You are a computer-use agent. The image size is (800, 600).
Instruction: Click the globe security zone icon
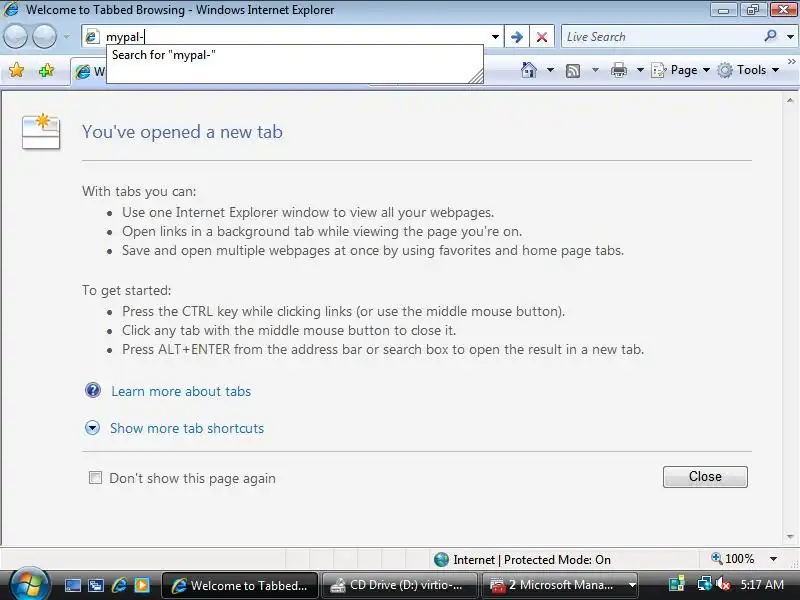pos(441,560)
